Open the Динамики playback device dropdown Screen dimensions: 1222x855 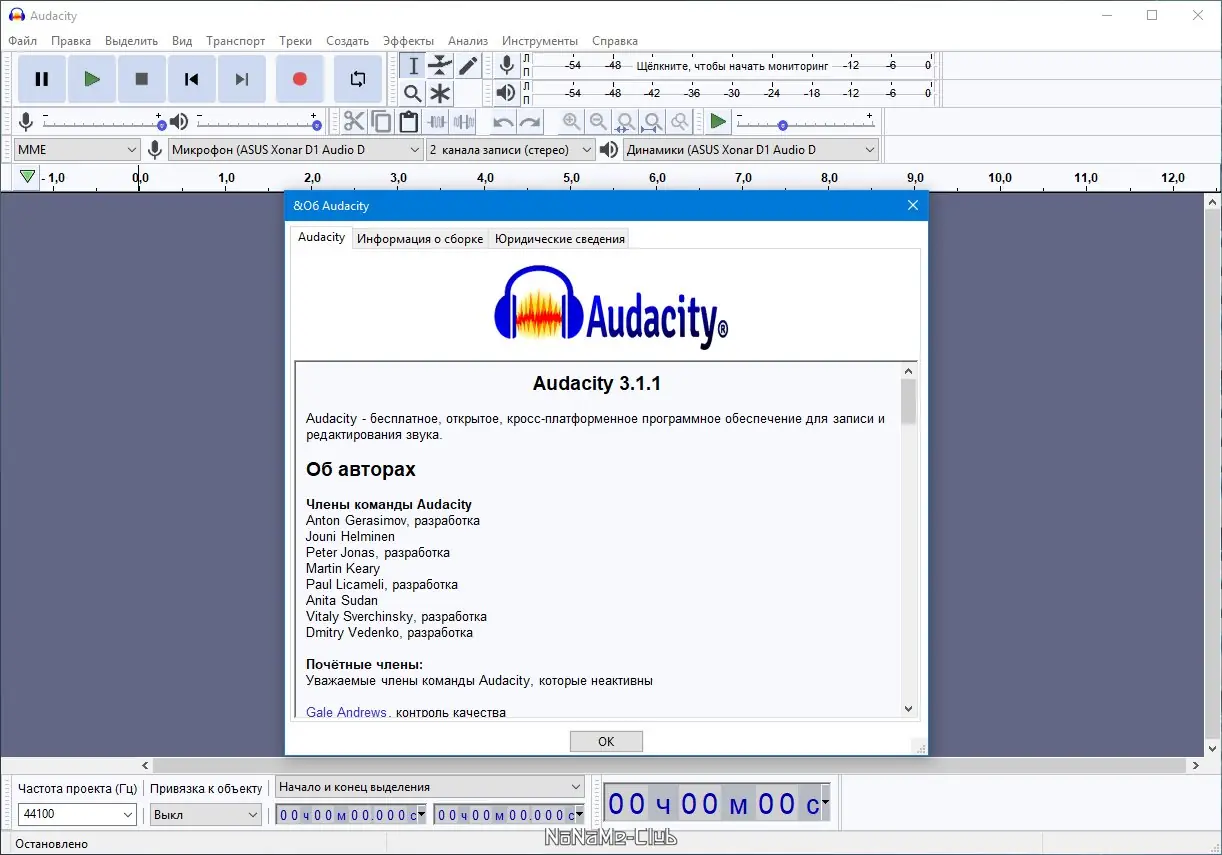(x=750, y=150)
